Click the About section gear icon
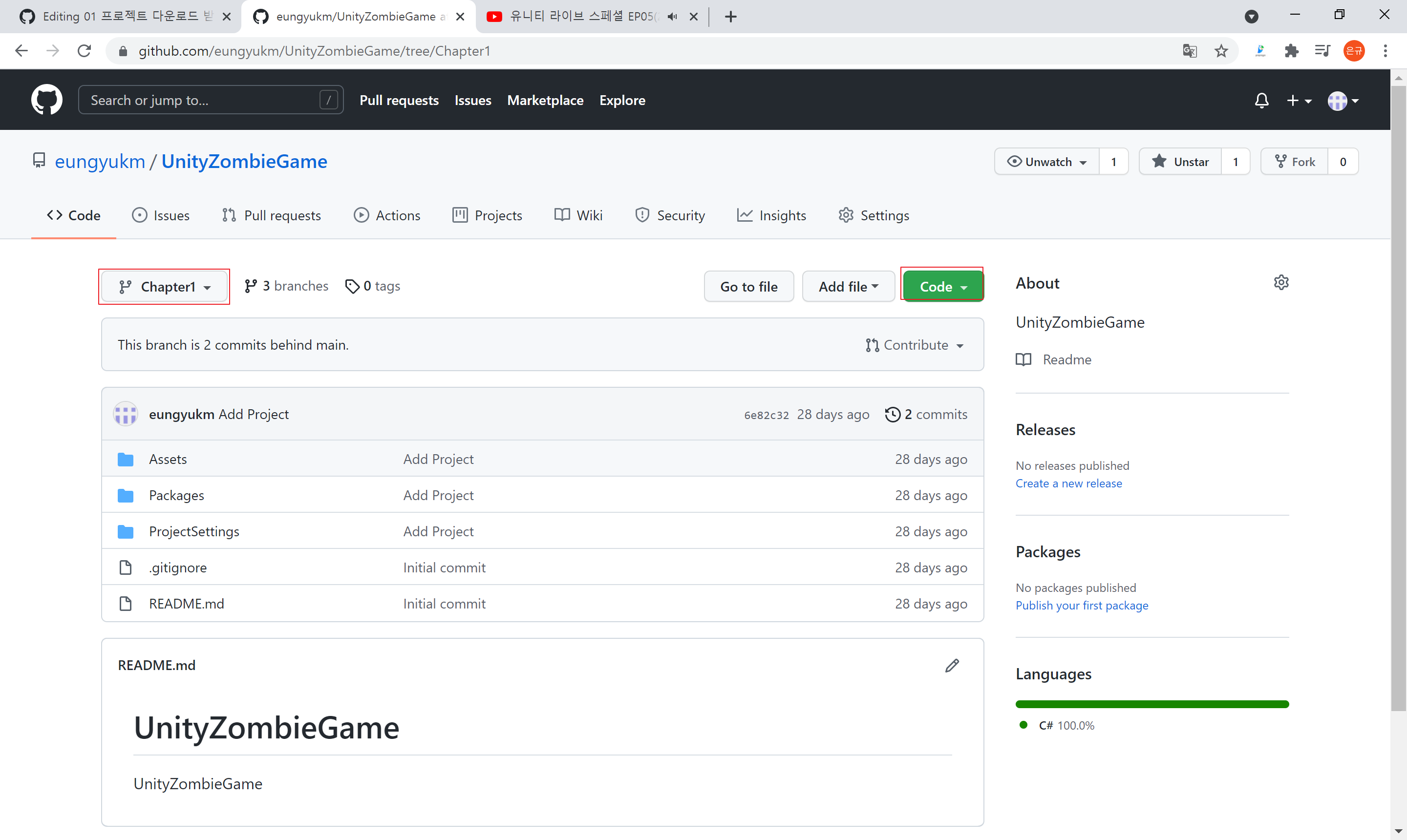 point(1281,282)
